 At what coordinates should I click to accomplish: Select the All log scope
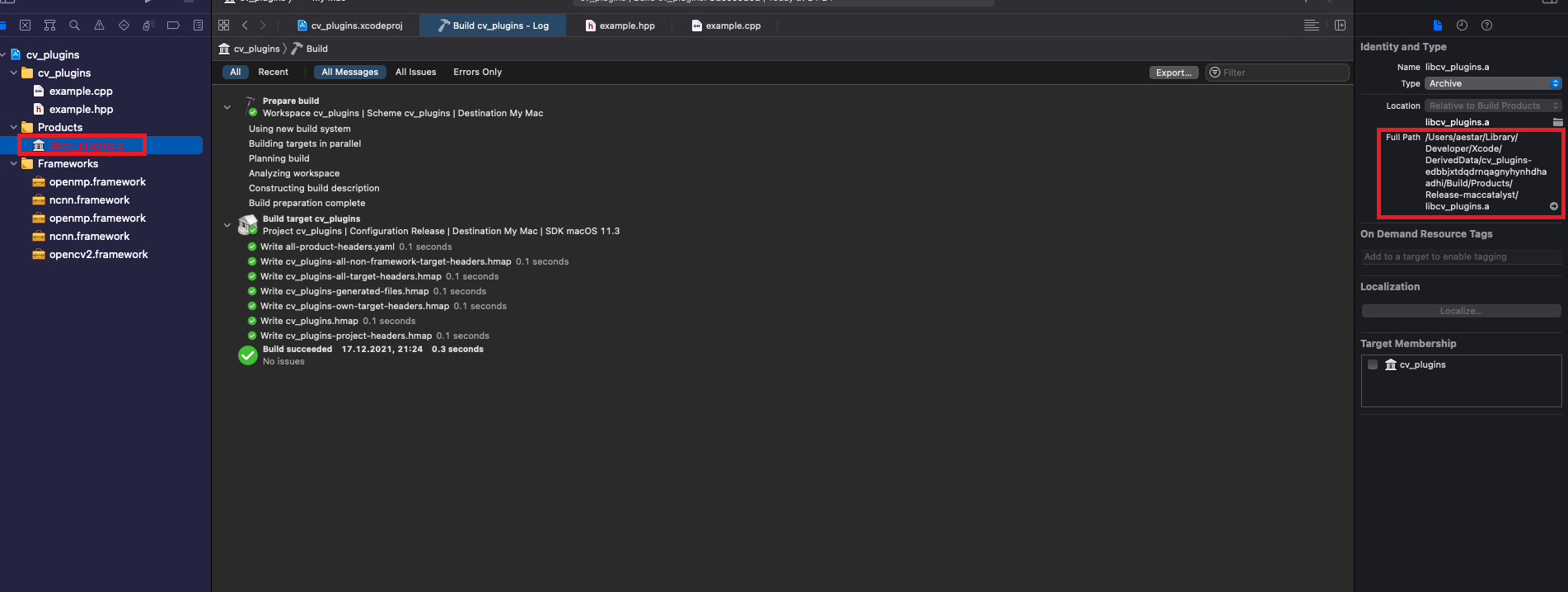pyautogui.click(x=236, y=72)
